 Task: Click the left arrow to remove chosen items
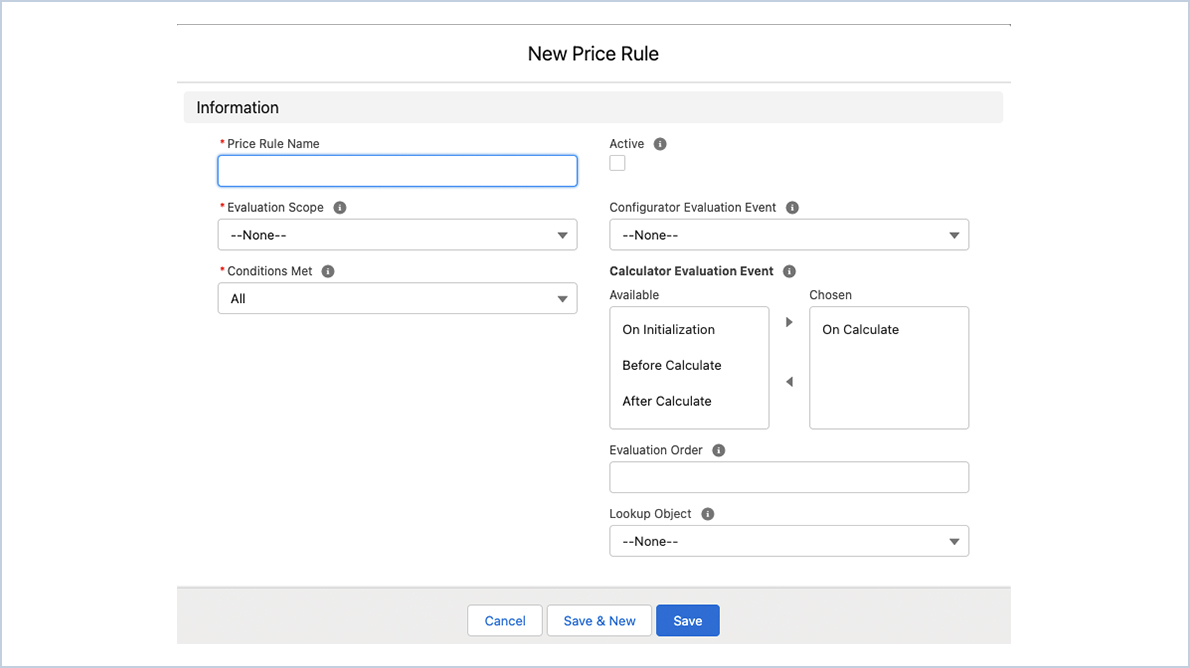click(x=789, y=381)
